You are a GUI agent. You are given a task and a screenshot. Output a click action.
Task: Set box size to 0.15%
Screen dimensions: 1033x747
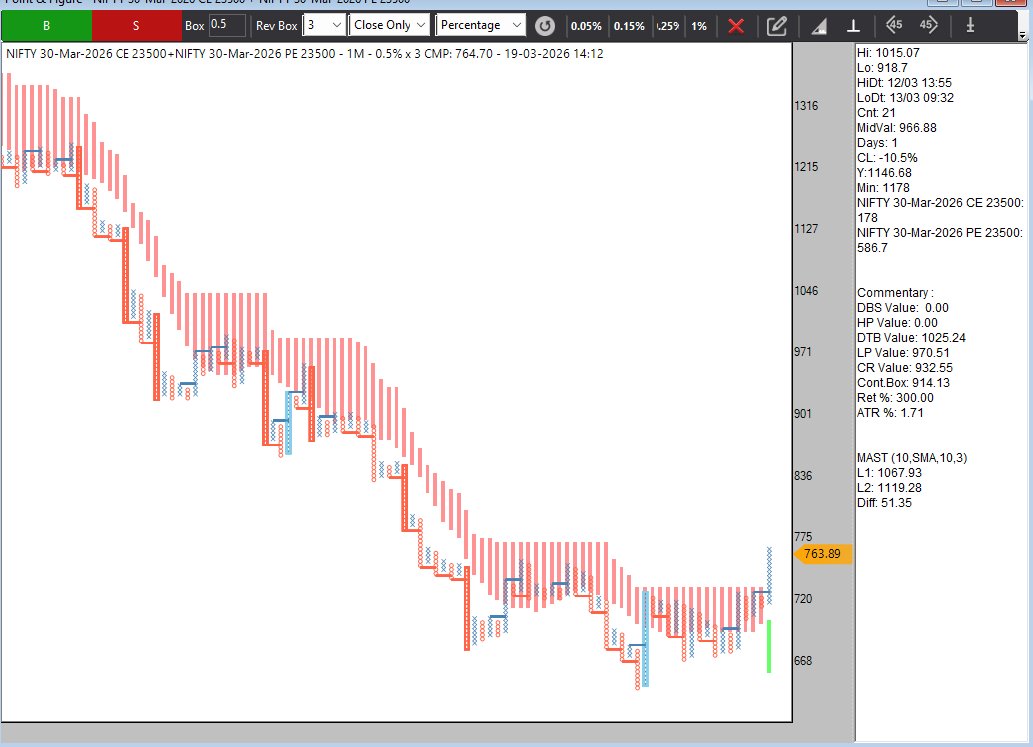(x=629, y=26)
